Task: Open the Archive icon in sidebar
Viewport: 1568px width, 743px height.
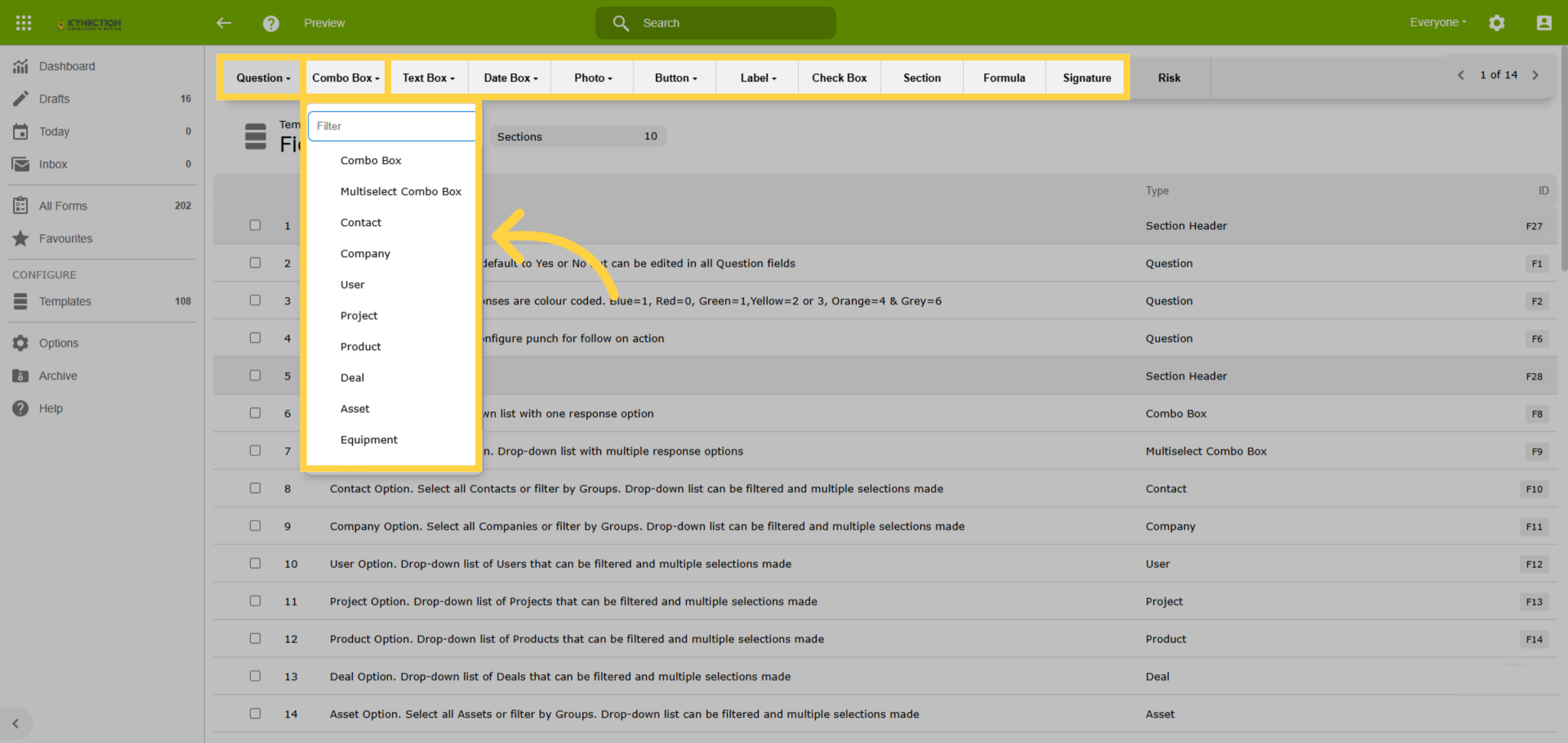Action: point(21,375)
